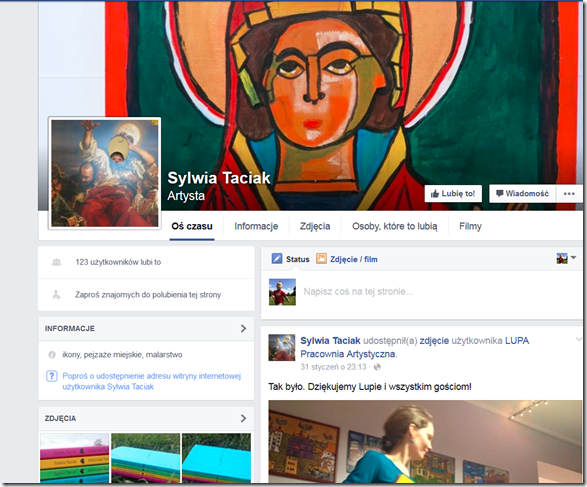Open the 31 styczeń o 23:13 timestamp
587x487 pixels.
click(333, 367)
